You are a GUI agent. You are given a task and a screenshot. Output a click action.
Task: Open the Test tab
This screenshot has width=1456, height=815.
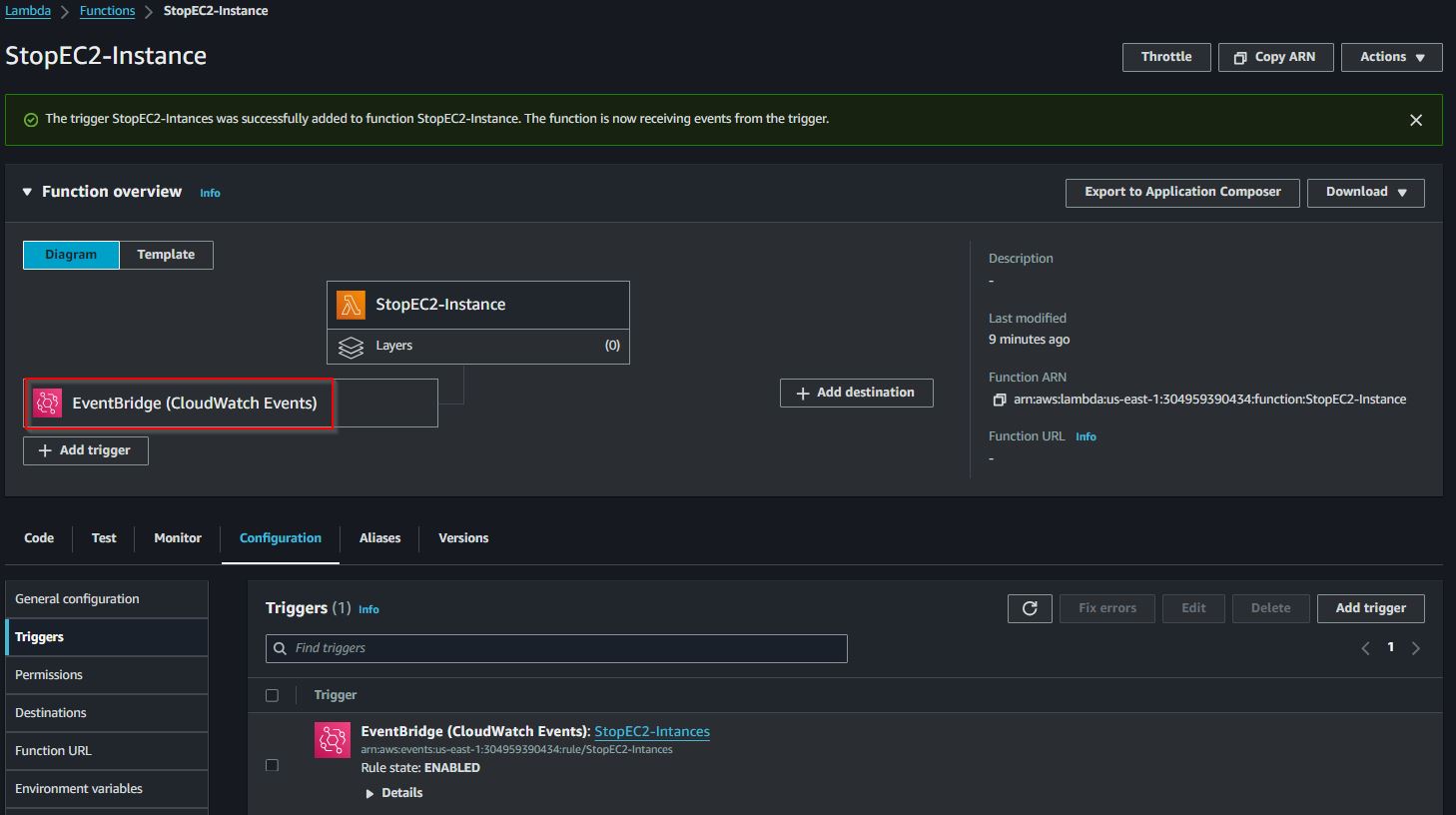104,538
